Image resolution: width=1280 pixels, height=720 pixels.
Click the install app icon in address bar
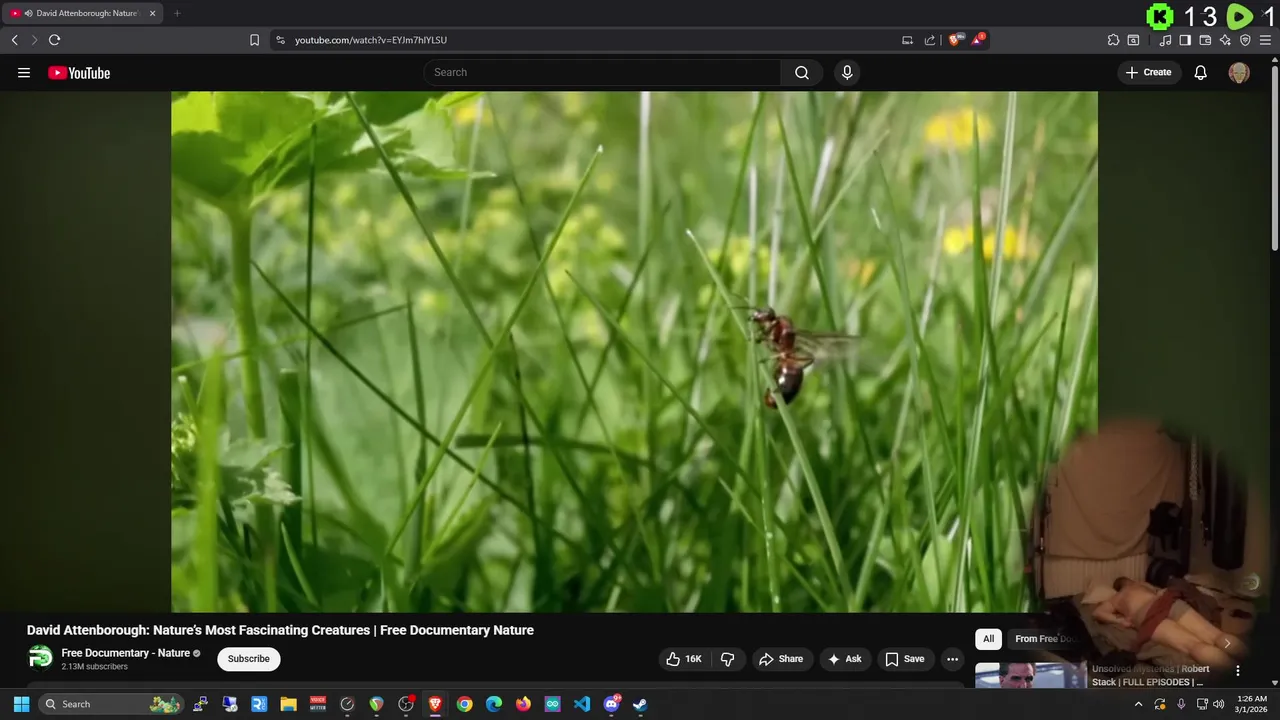(907, 40)
